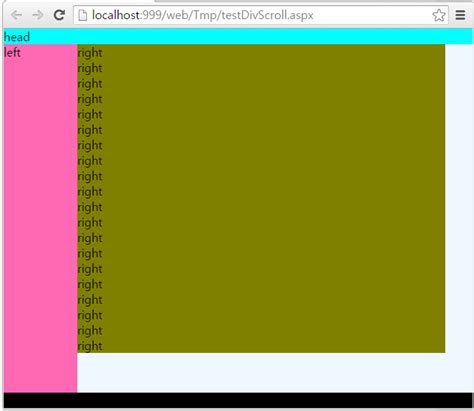The height and width of the screenshot is (411, 474).
Task: Click the "left" label in the pink column
Action: (12, 52)
